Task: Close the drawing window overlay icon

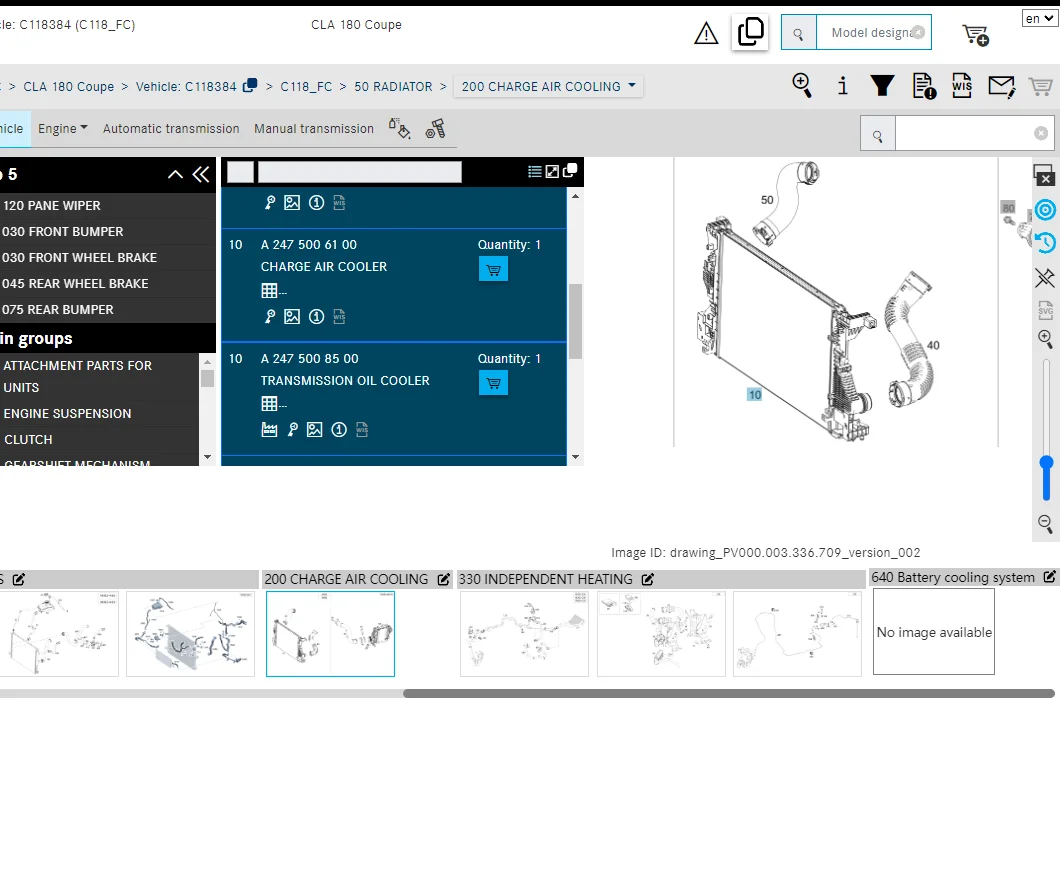Action: point(1044,174)
